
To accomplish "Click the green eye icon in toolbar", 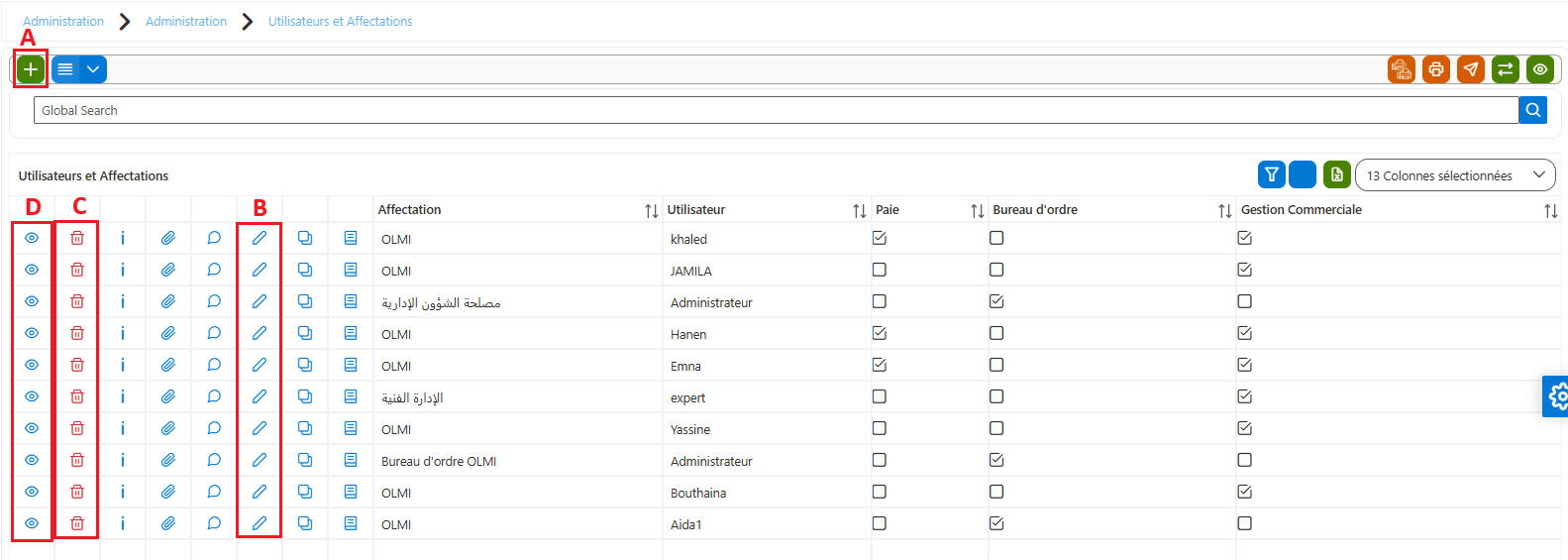I will pos(1540,69).
